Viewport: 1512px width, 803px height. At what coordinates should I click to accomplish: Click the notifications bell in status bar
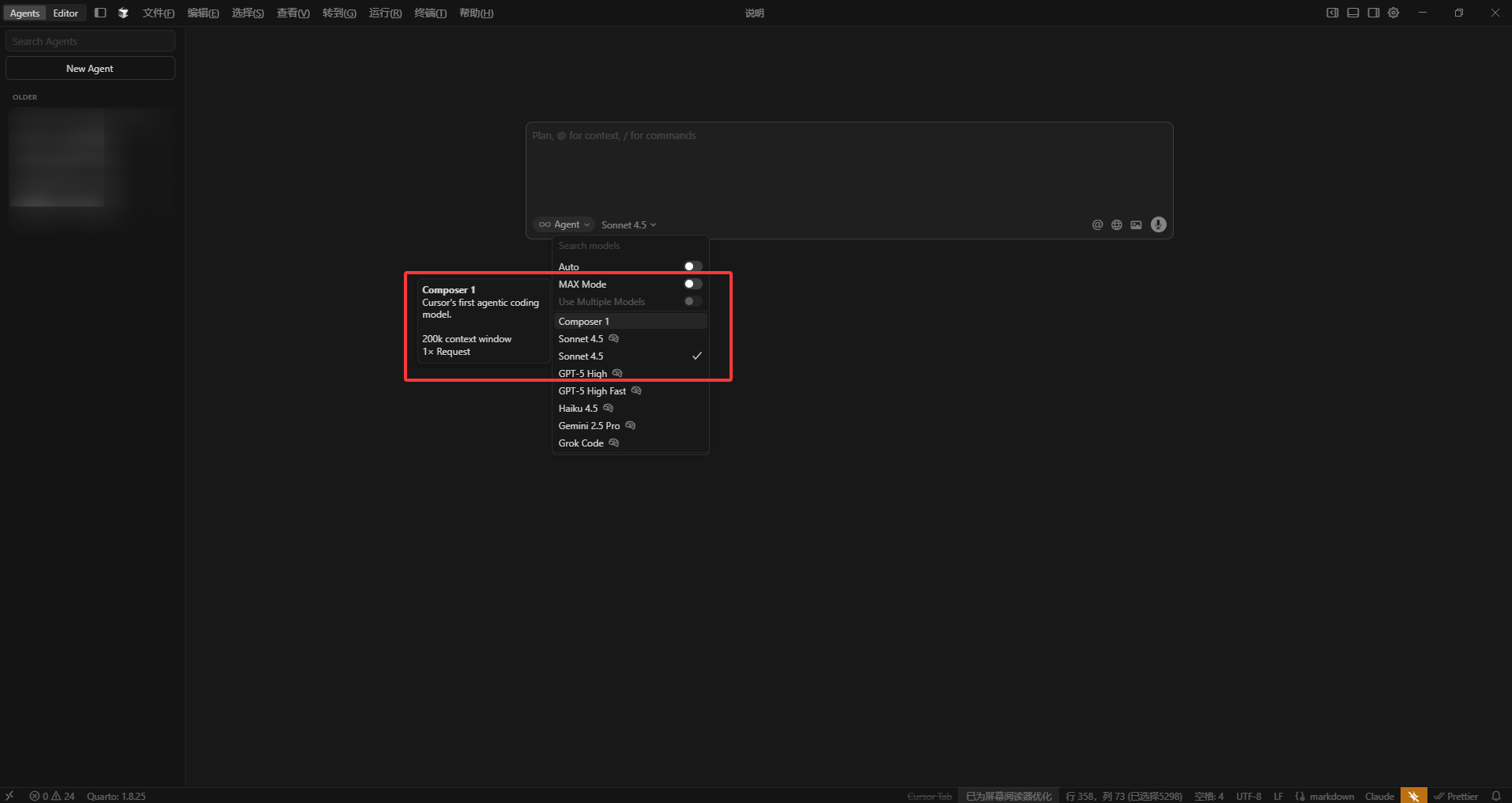[1495, 796]
